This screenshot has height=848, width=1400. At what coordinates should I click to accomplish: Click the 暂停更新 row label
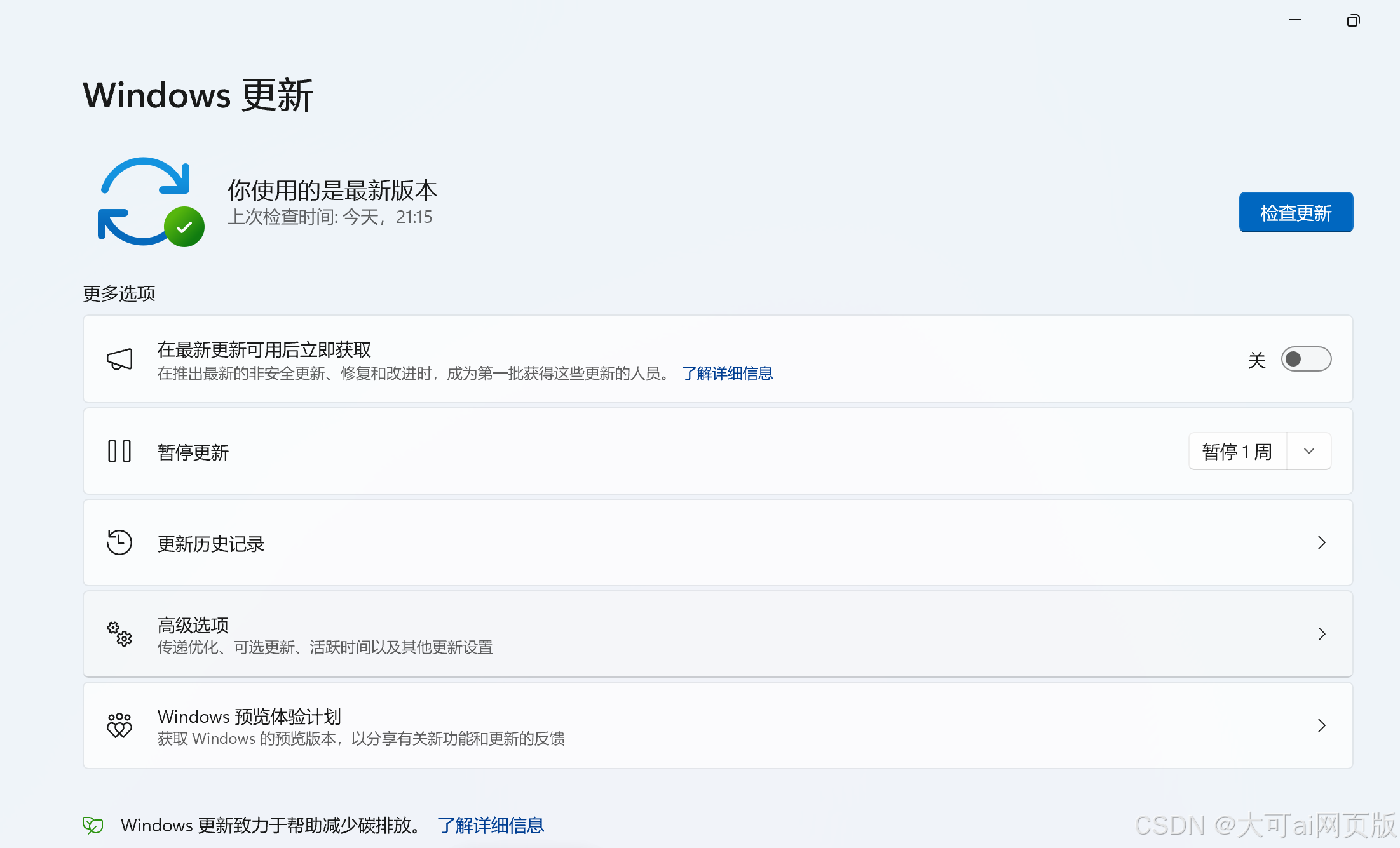(193, 452)
